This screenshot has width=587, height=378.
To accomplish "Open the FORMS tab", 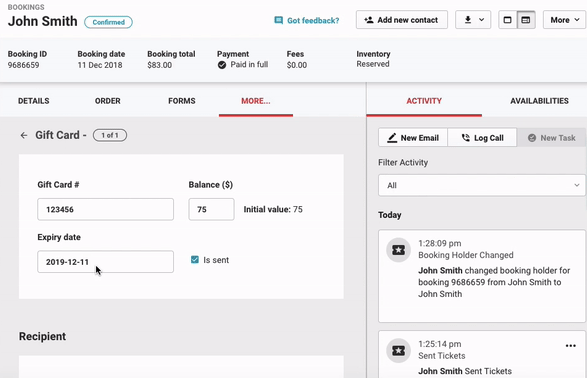I will [182, 101].
